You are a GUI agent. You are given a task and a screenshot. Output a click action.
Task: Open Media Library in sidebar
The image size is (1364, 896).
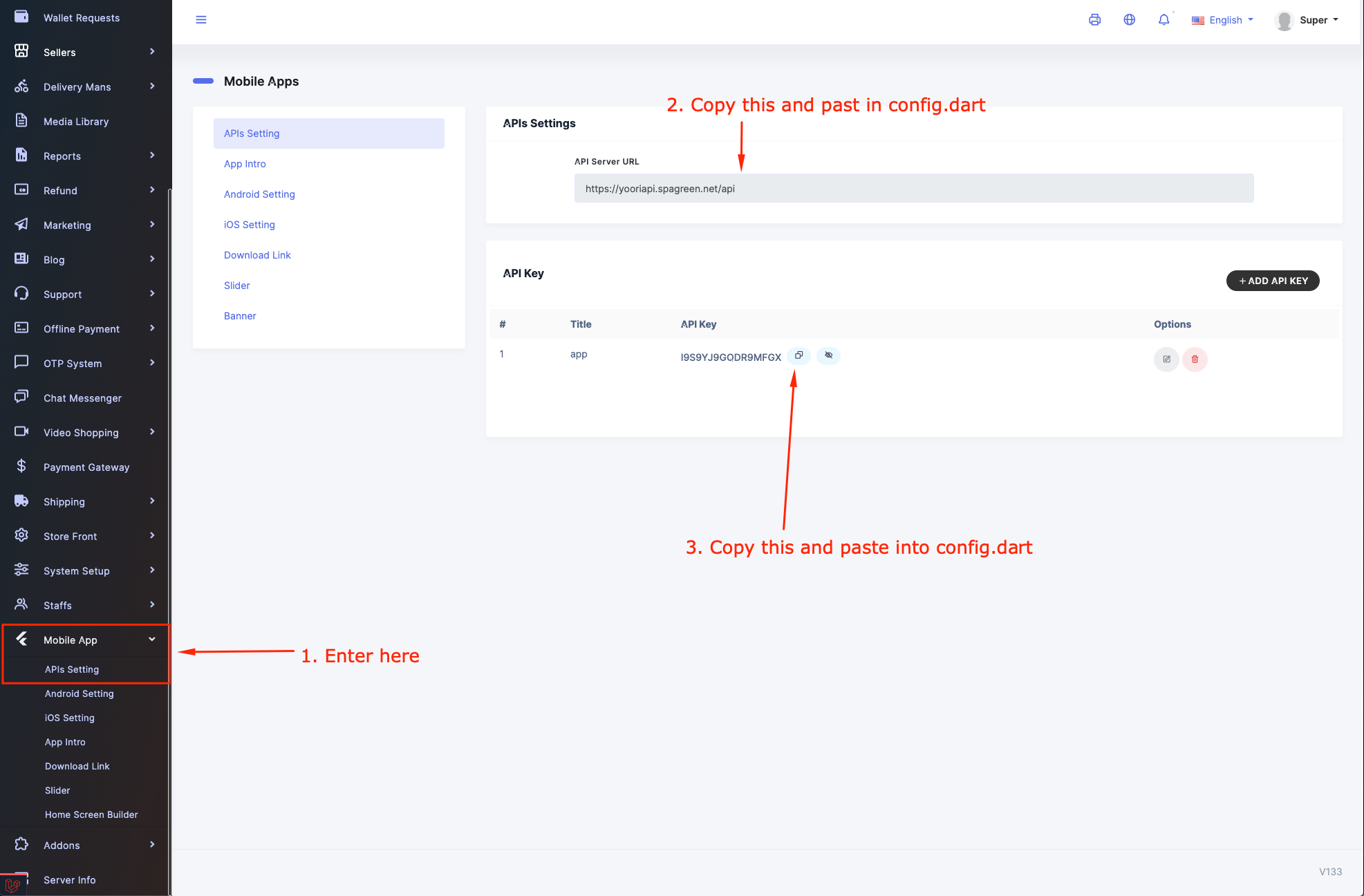tap(76, 122)
